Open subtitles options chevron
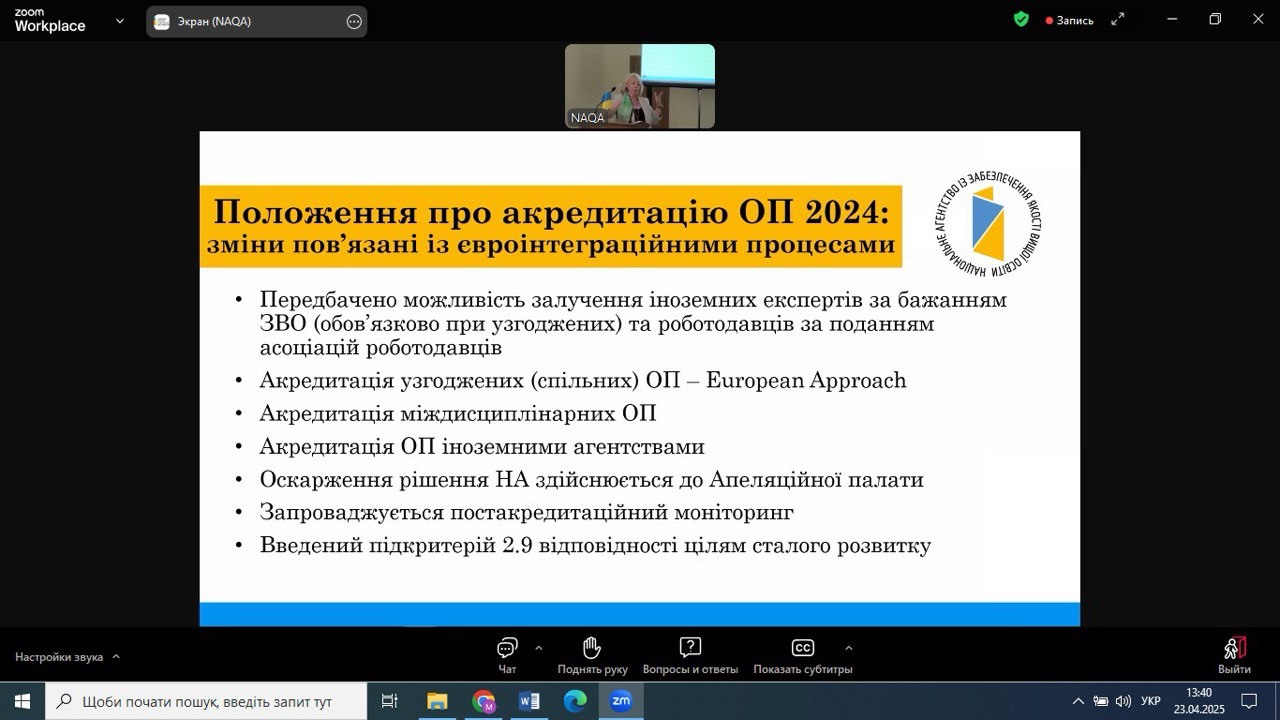1280x720 pixels. click(x=849, y=647)
